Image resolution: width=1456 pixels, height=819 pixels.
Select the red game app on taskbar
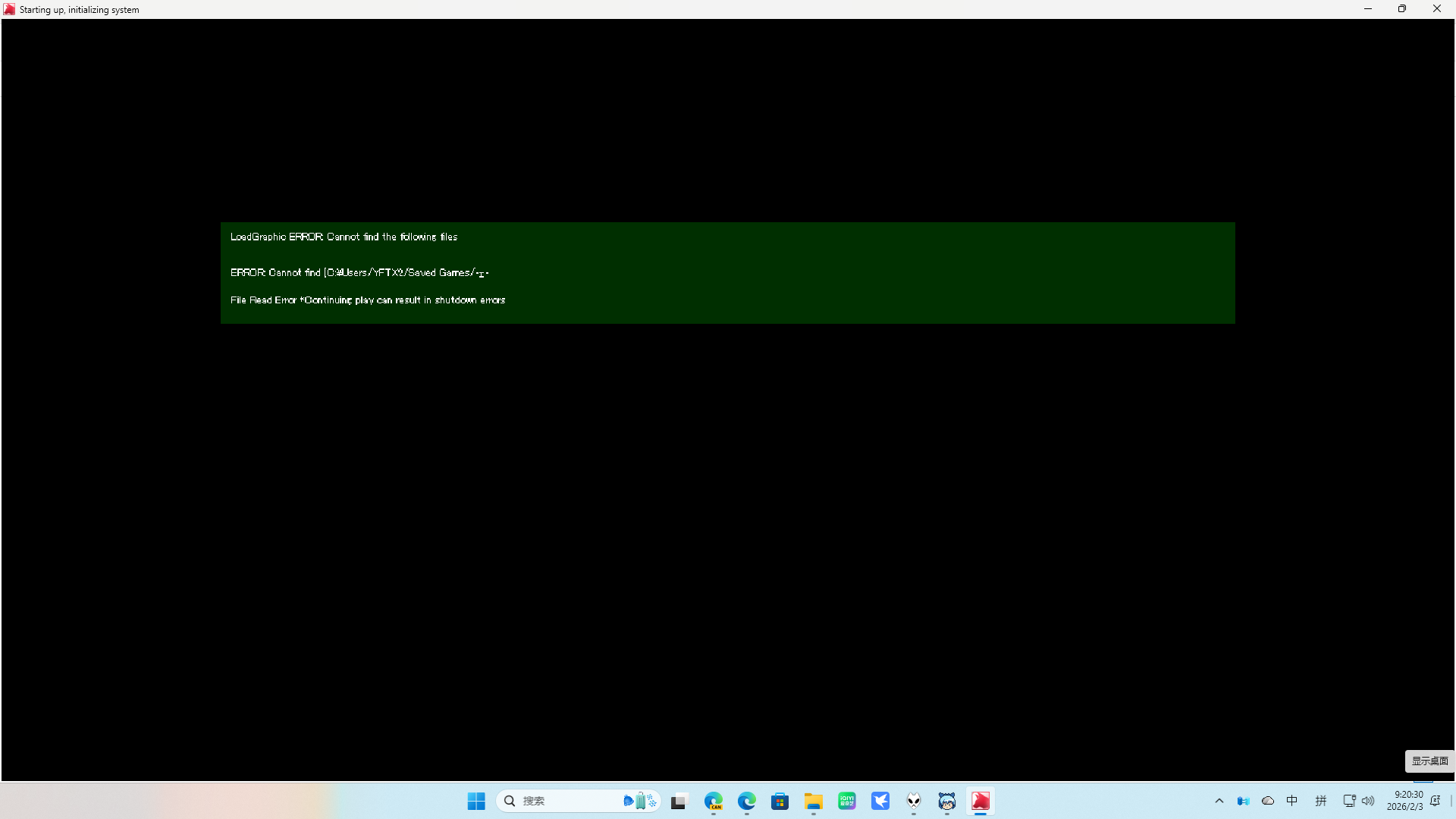pos(981,801)
